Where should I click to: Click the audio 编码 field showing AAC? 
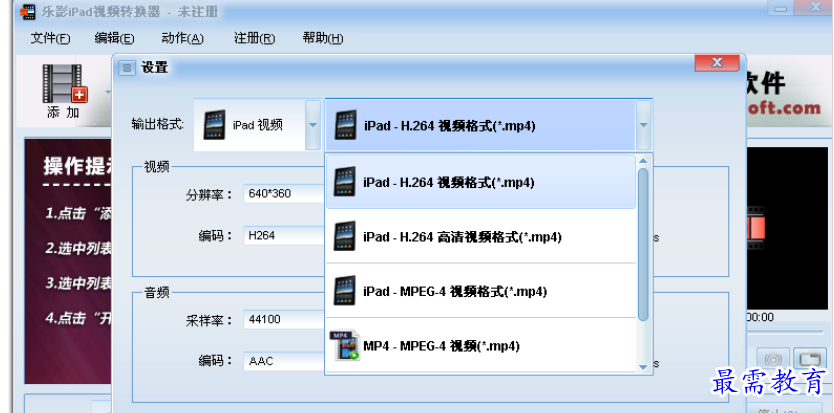click(x=284, y=361)
